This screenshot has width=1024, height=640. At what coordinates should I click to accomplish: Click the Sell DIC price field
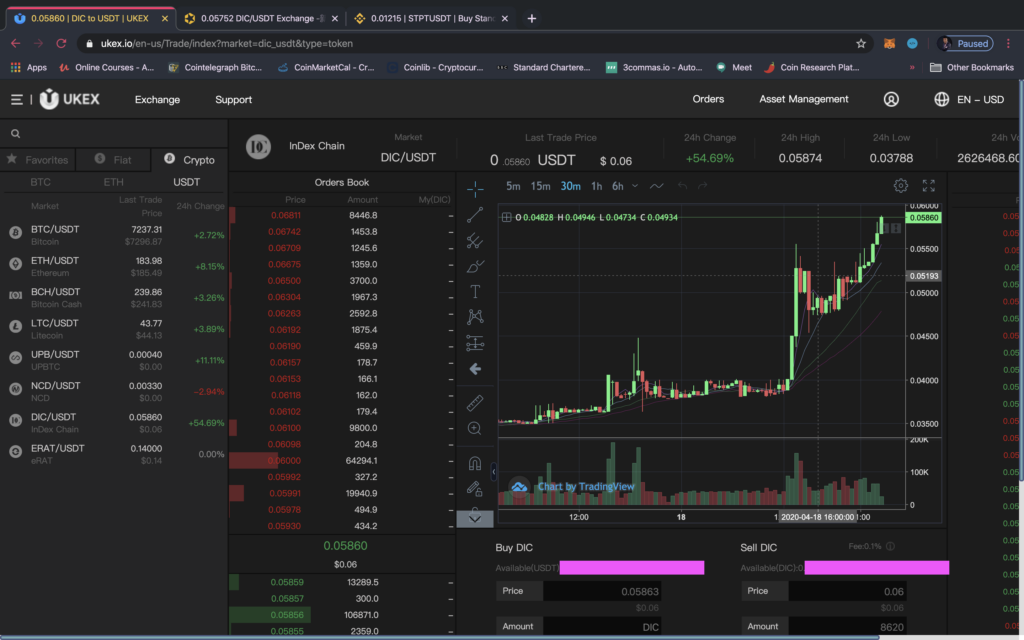click(x=847, y=591)
